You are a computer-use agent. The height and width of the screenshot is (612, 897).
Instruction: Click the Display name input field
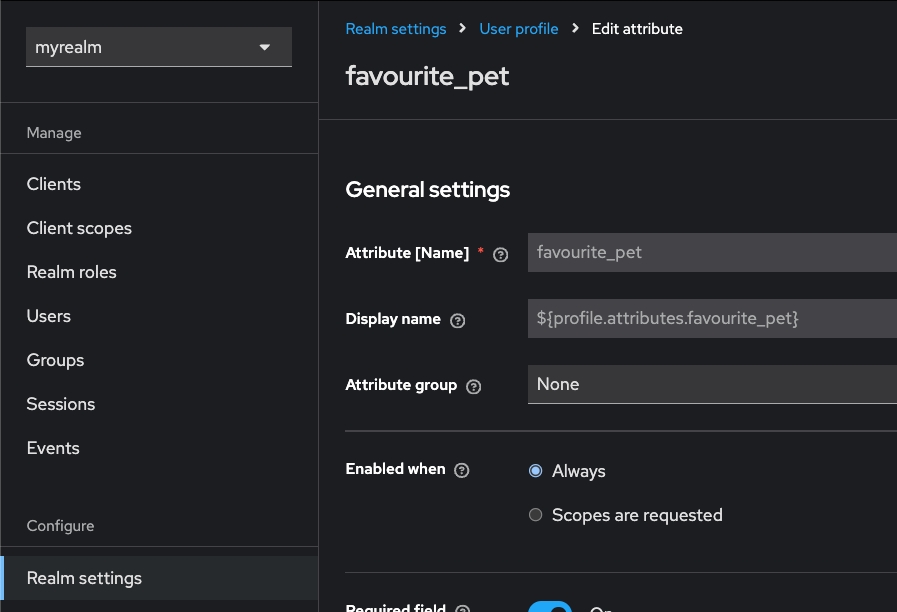(x=711, y=318)
